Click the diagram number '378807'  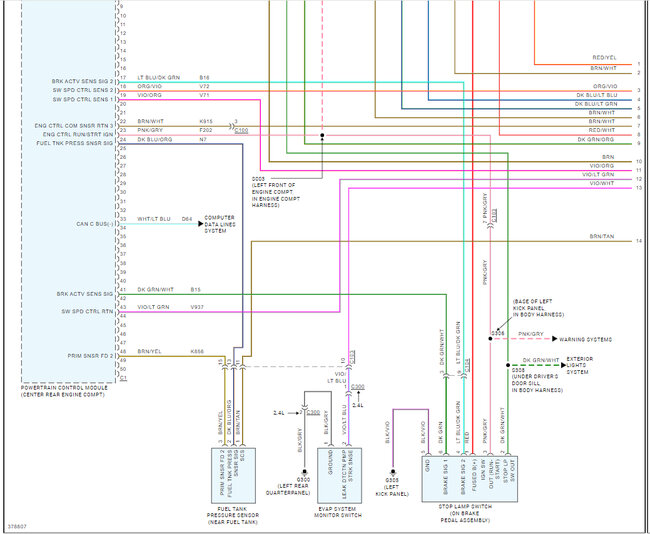[17, 526]
